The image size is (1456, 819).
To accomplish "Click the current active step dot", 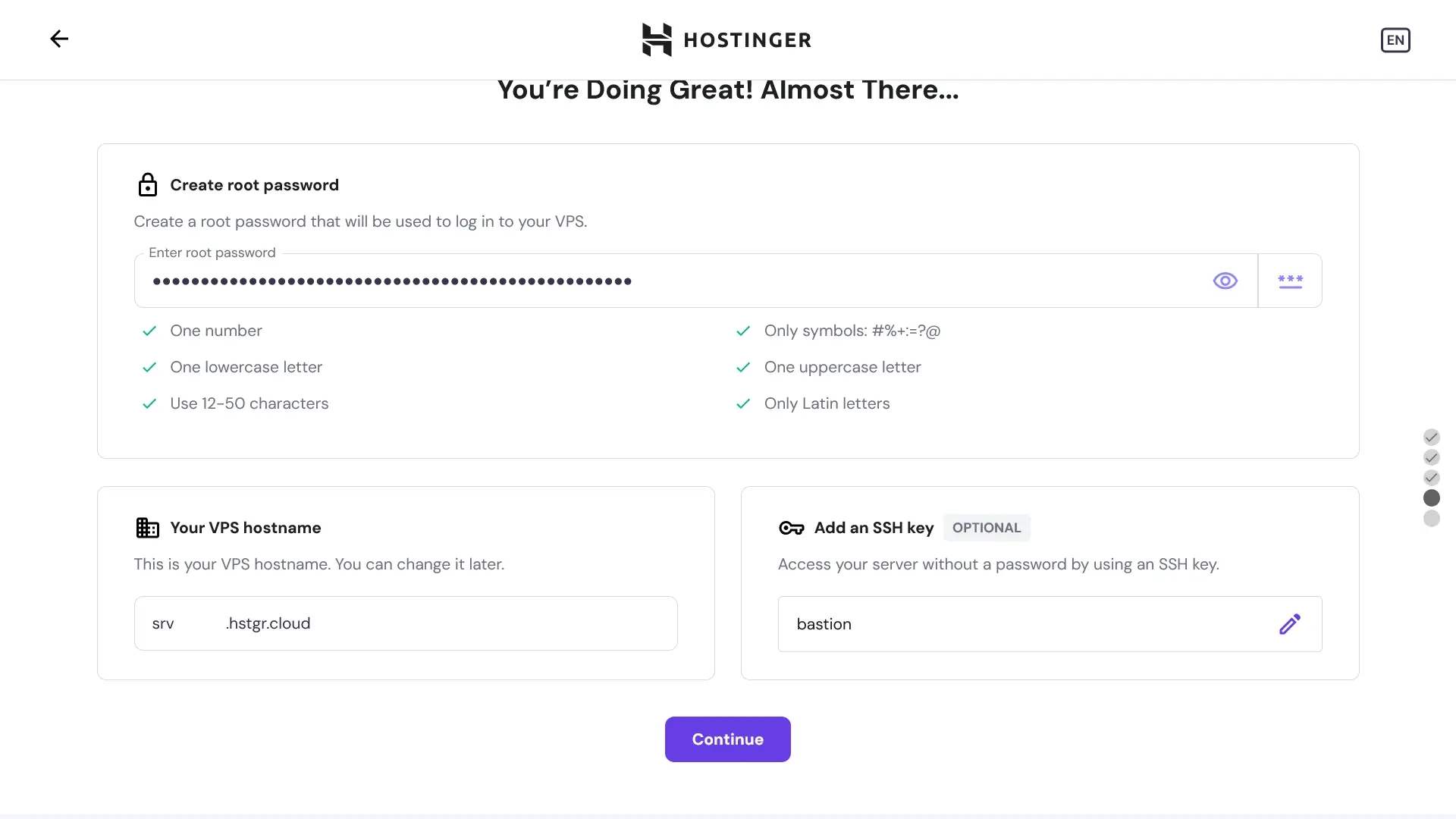I will (x=1431, y=498).
